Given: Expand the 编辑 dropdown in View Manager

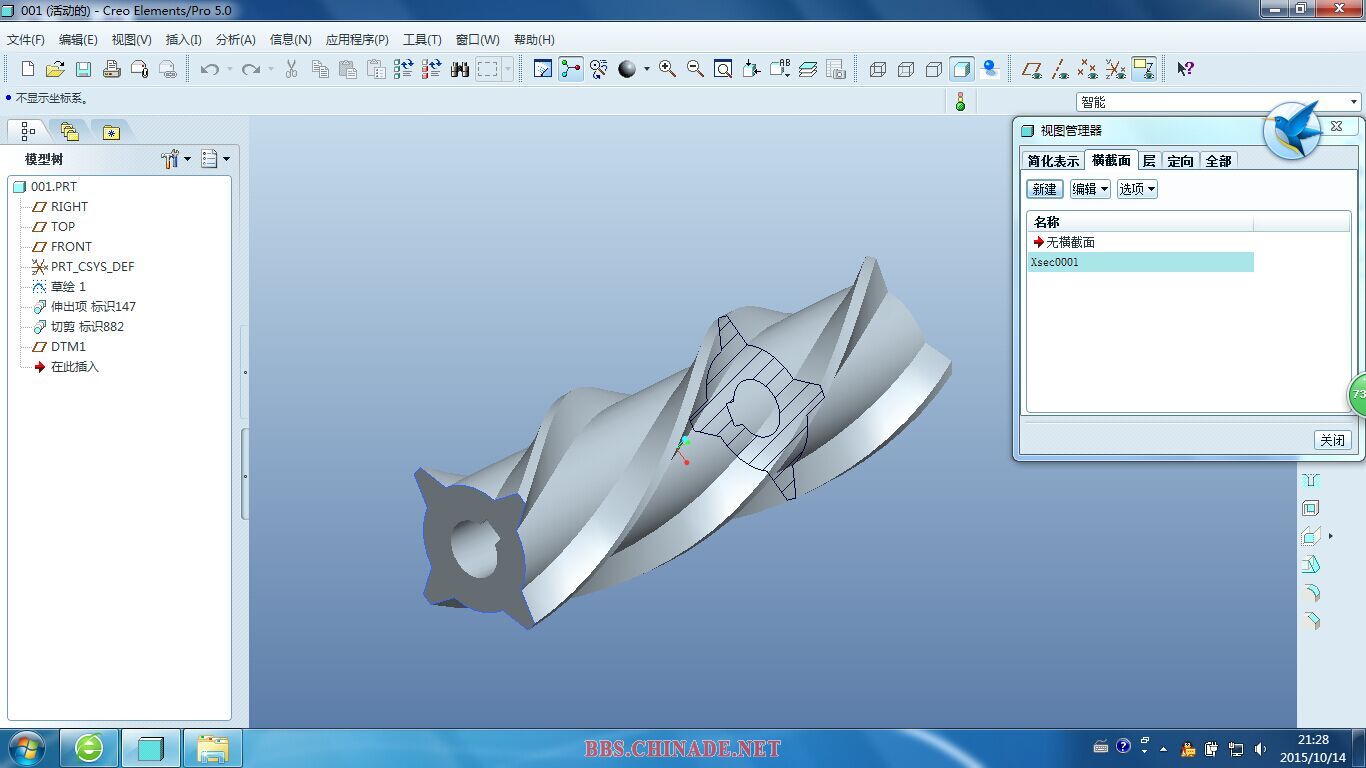Looking at the screenshot, I should click(x=1089, y=189).
